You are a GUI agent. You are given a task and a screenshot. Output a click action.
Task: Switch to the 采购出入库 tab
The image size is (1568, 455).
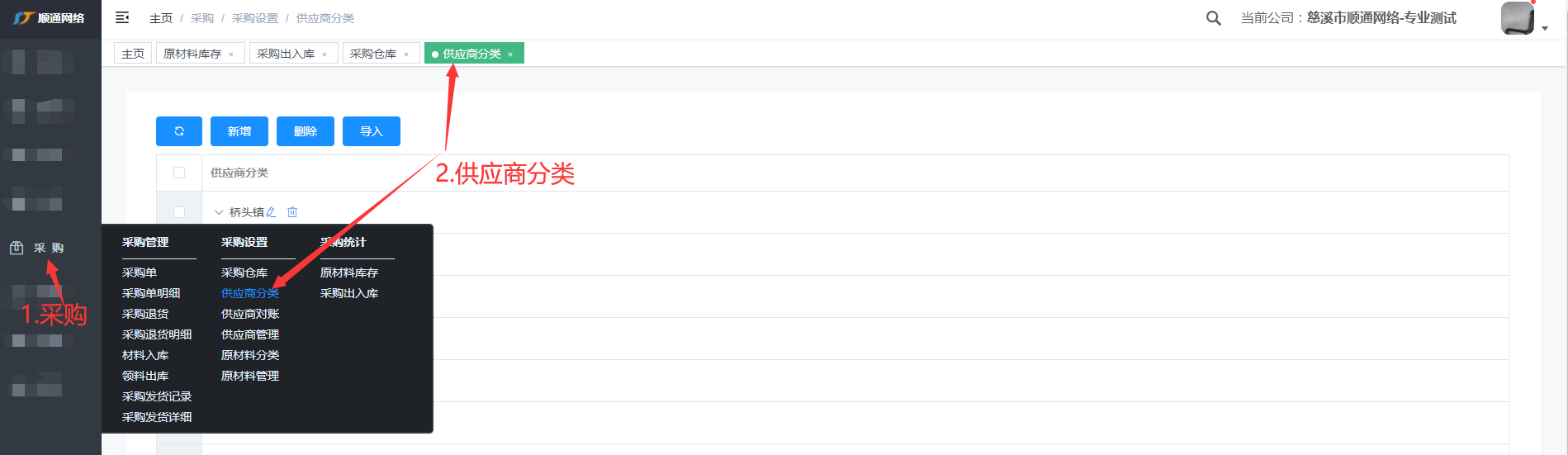[286, 54]
